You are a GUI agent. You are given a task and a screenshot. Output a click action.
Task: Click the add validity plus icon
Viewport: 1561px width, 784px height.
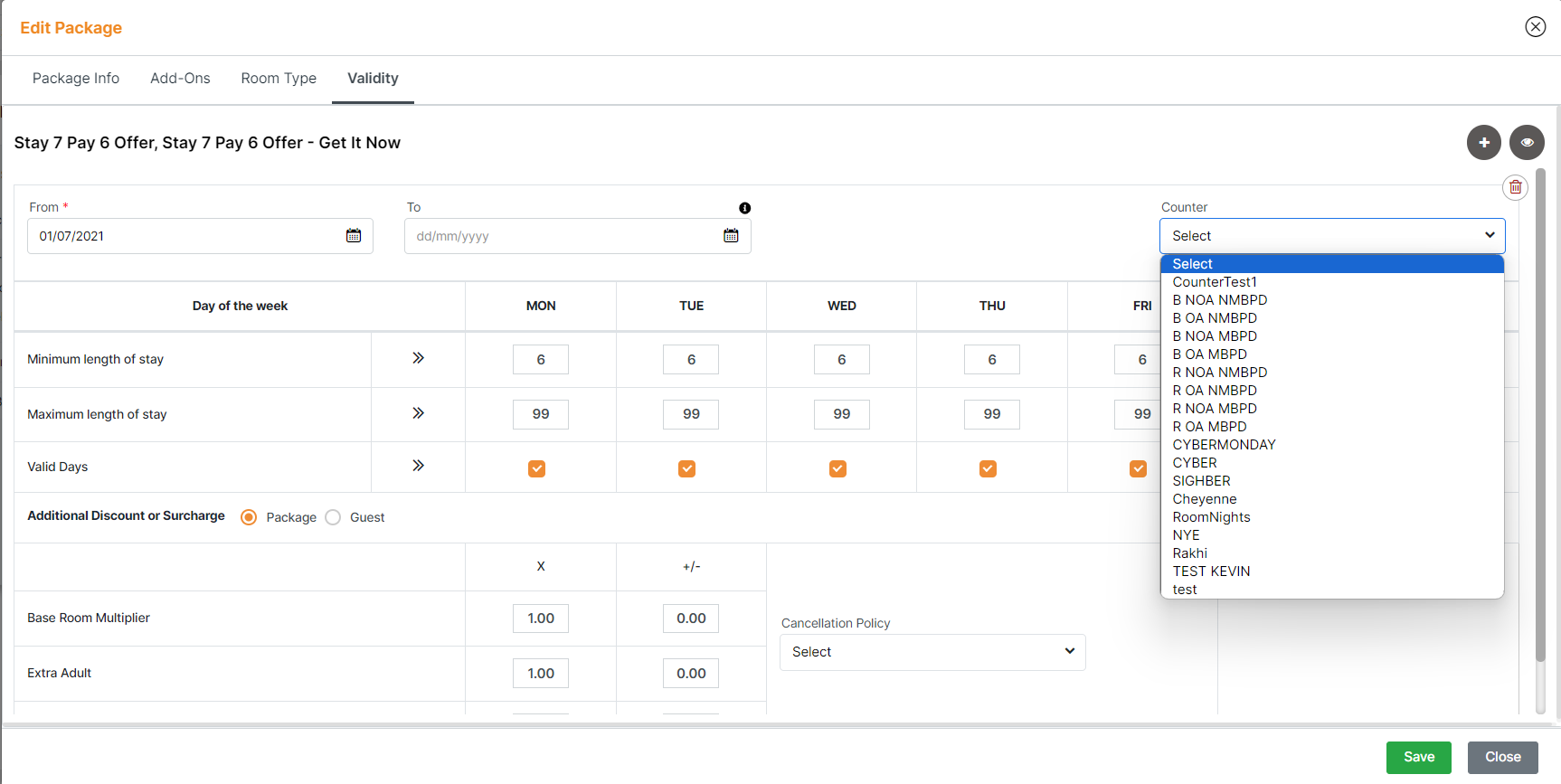1483,142
